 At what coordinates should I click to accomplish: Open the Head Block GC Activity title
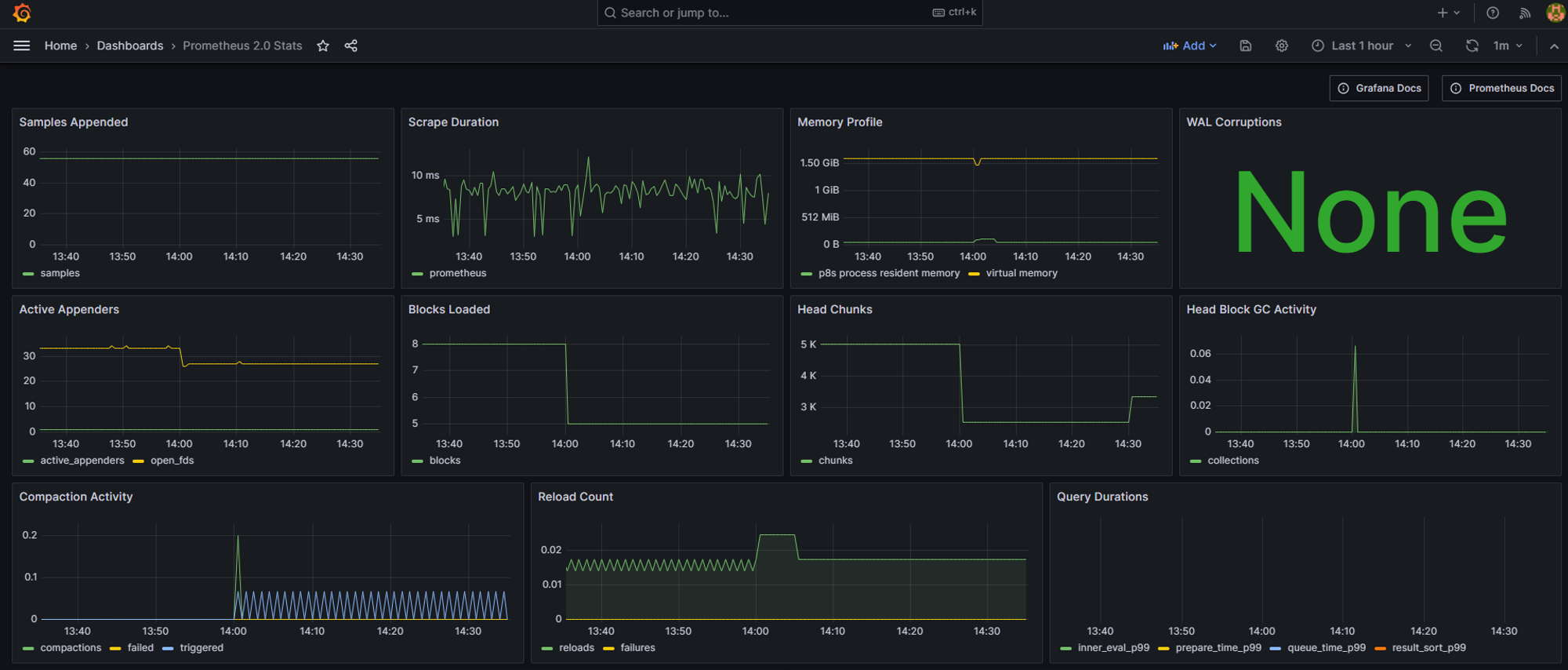tap(1251, 310)
